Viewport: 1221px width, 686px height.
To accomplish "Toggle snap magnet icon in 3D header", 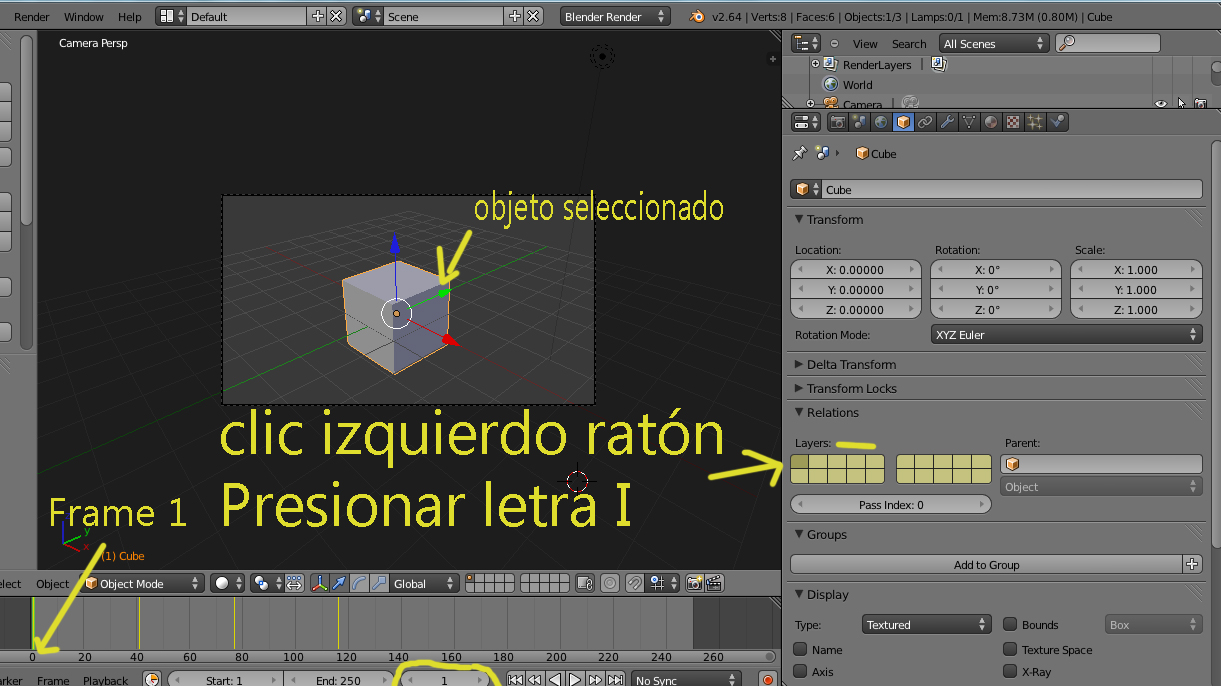I will (x=634, y=583).
